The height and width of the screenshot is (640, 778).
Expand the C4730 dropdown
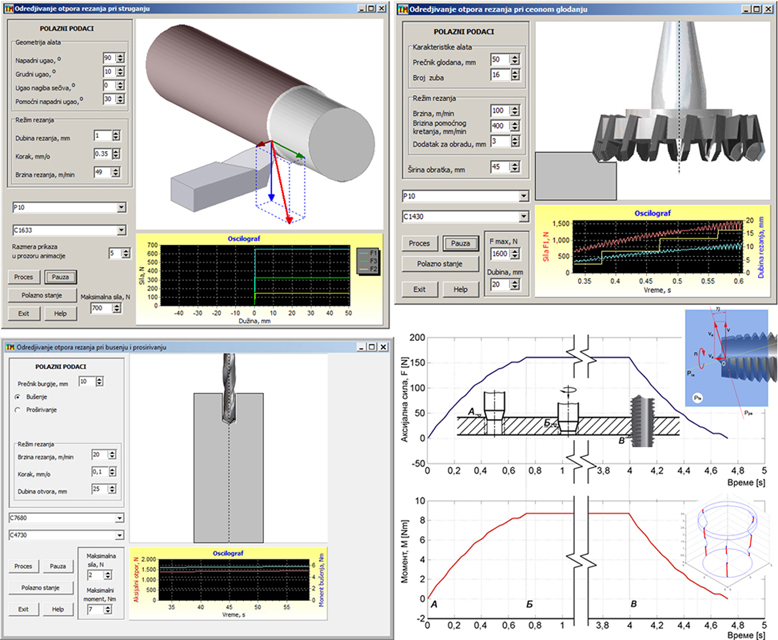tap(121, 535)
